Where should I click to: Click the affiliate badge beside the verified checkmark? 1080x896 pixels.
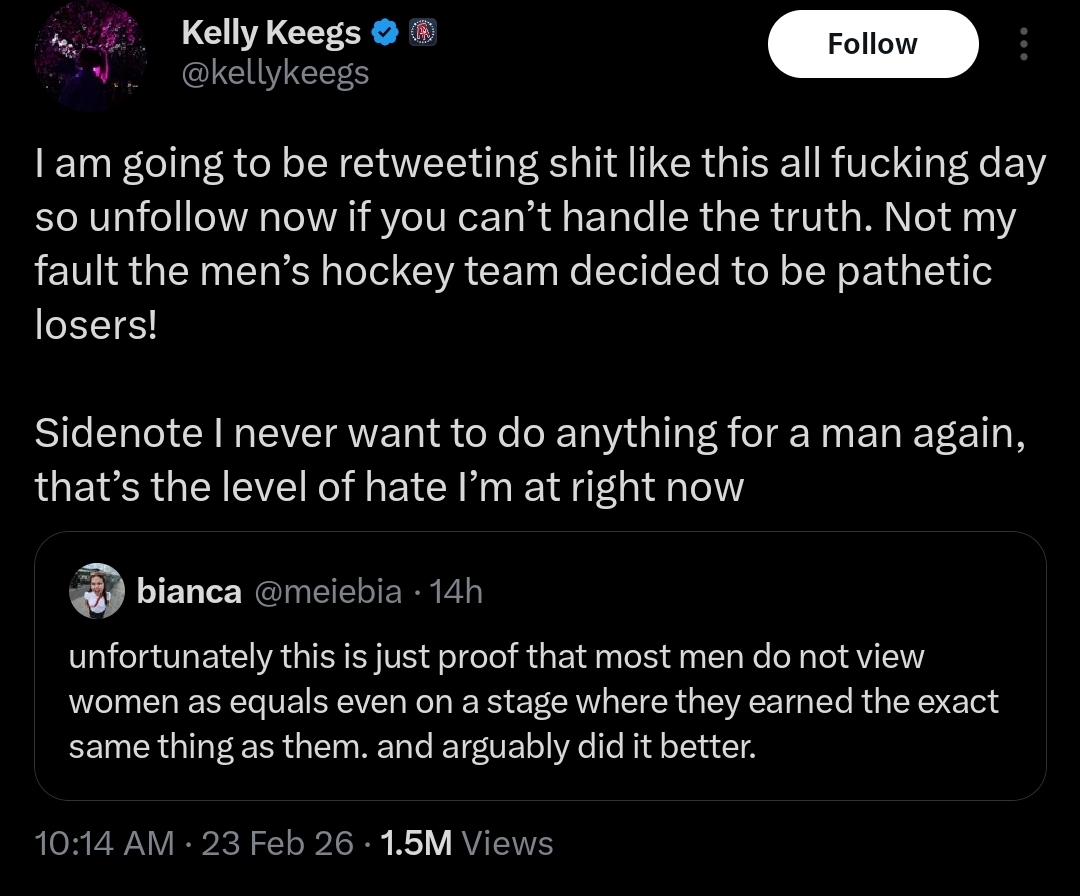pos(421,35)
